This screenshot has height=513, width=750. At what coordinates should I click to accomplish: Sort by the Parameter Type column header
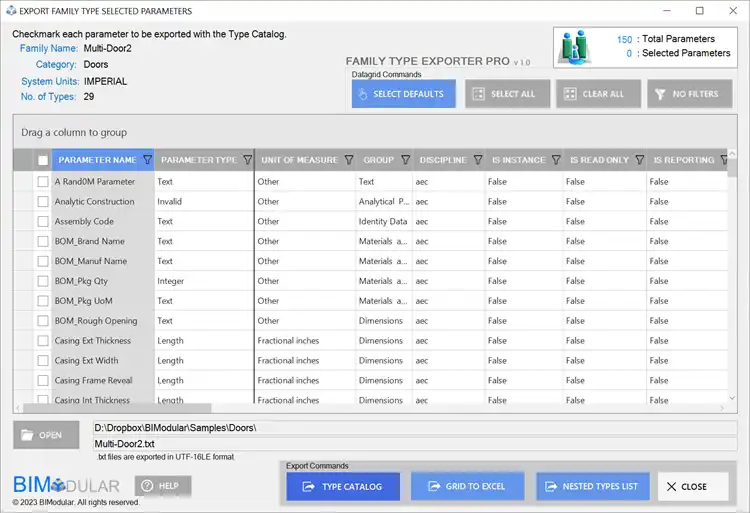click(199, 160)
